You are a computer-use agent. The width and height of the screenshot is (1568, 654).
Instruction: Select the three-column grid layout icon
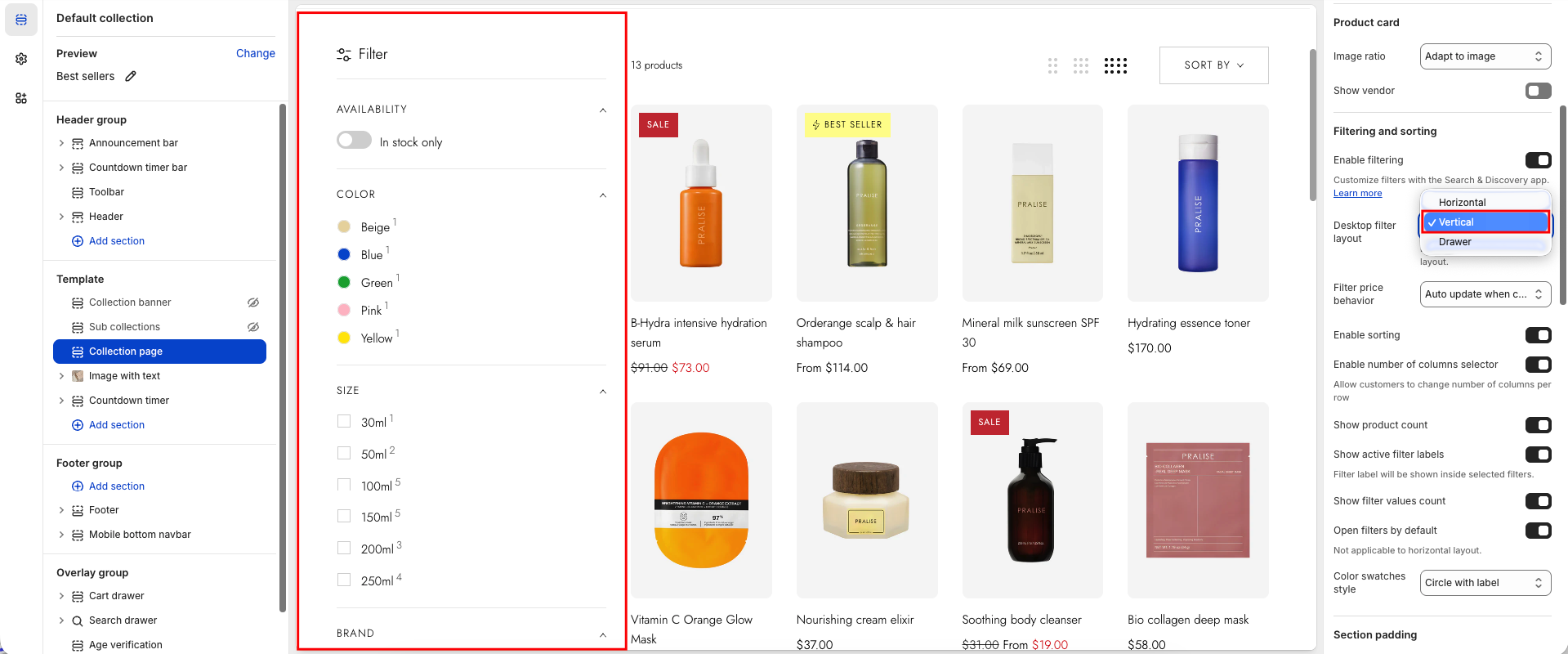tap(1081, 65)
